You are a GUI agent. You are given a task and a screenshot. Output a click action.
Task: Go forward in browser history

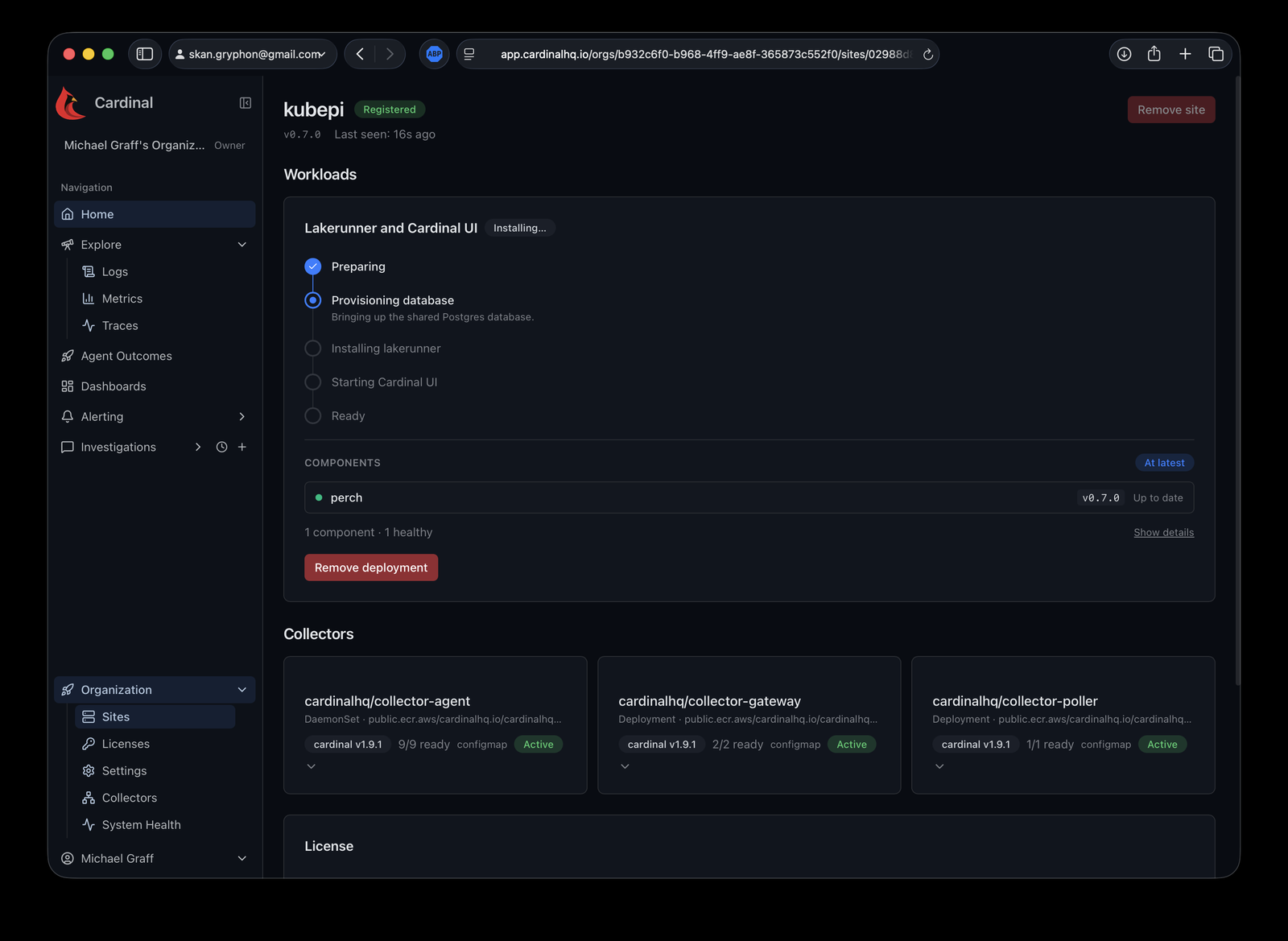(390, 54)
